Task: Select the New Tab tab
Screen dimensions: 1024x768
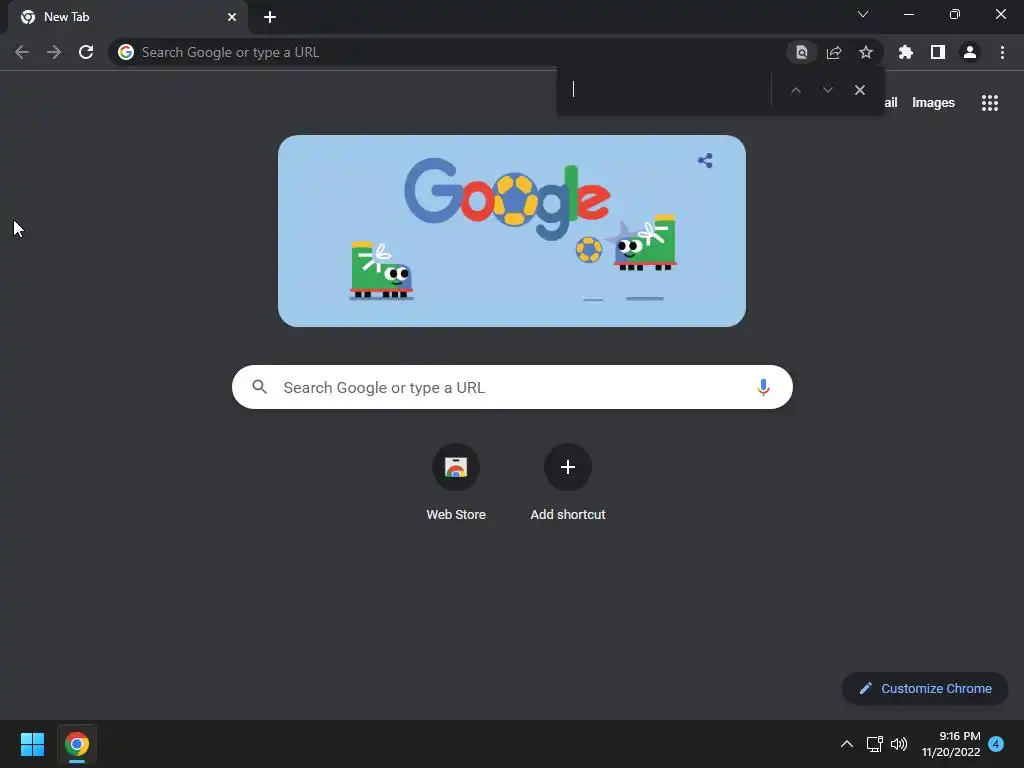Action: [128, 17]
